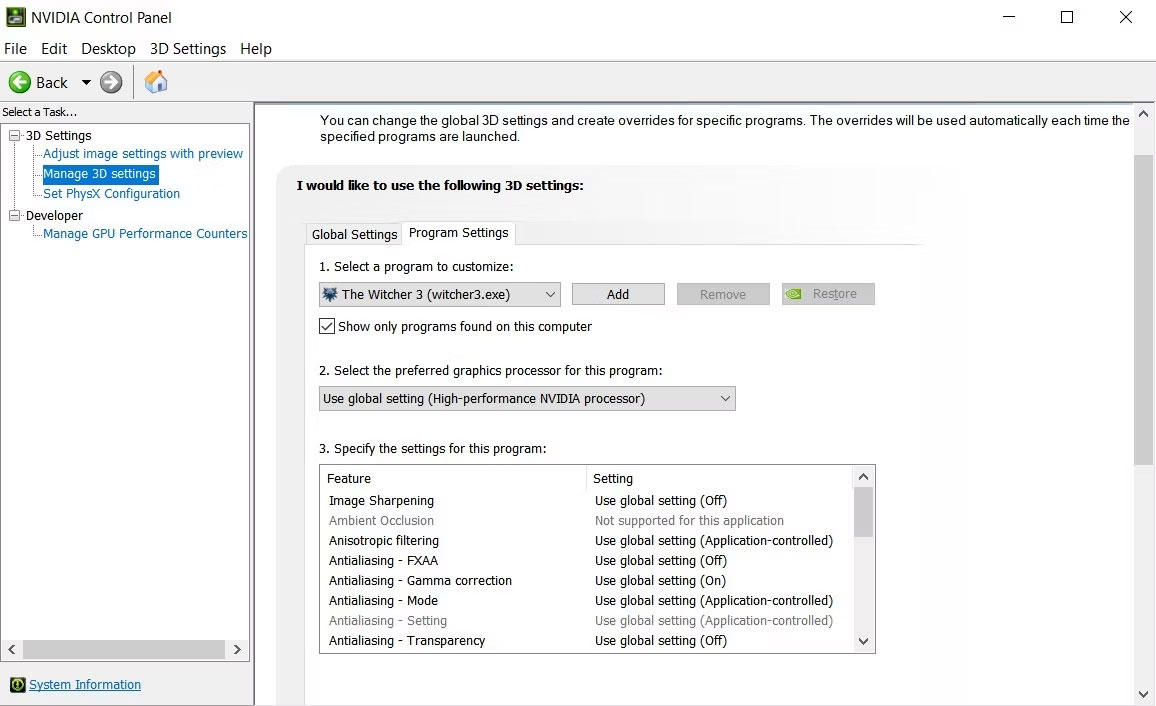Close the NVIDIA Control Panel window
The image size is (1156, 706).
point(1126,17)
